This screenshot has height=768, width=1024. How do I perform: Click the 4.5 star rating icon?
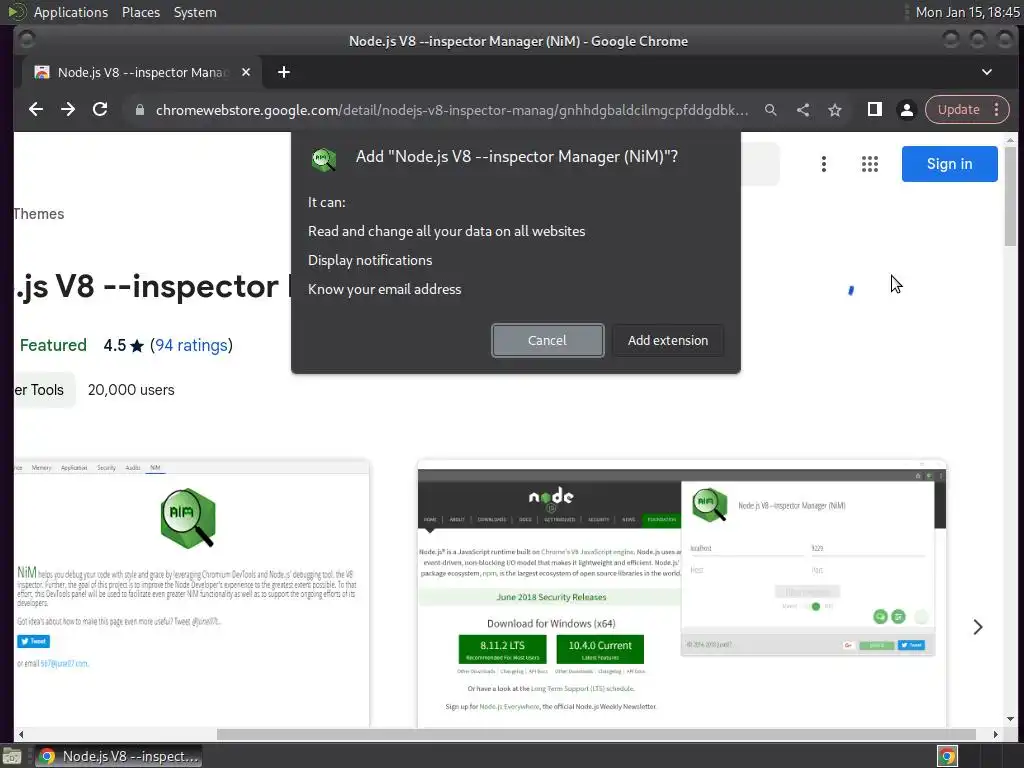tap(136, 345)
